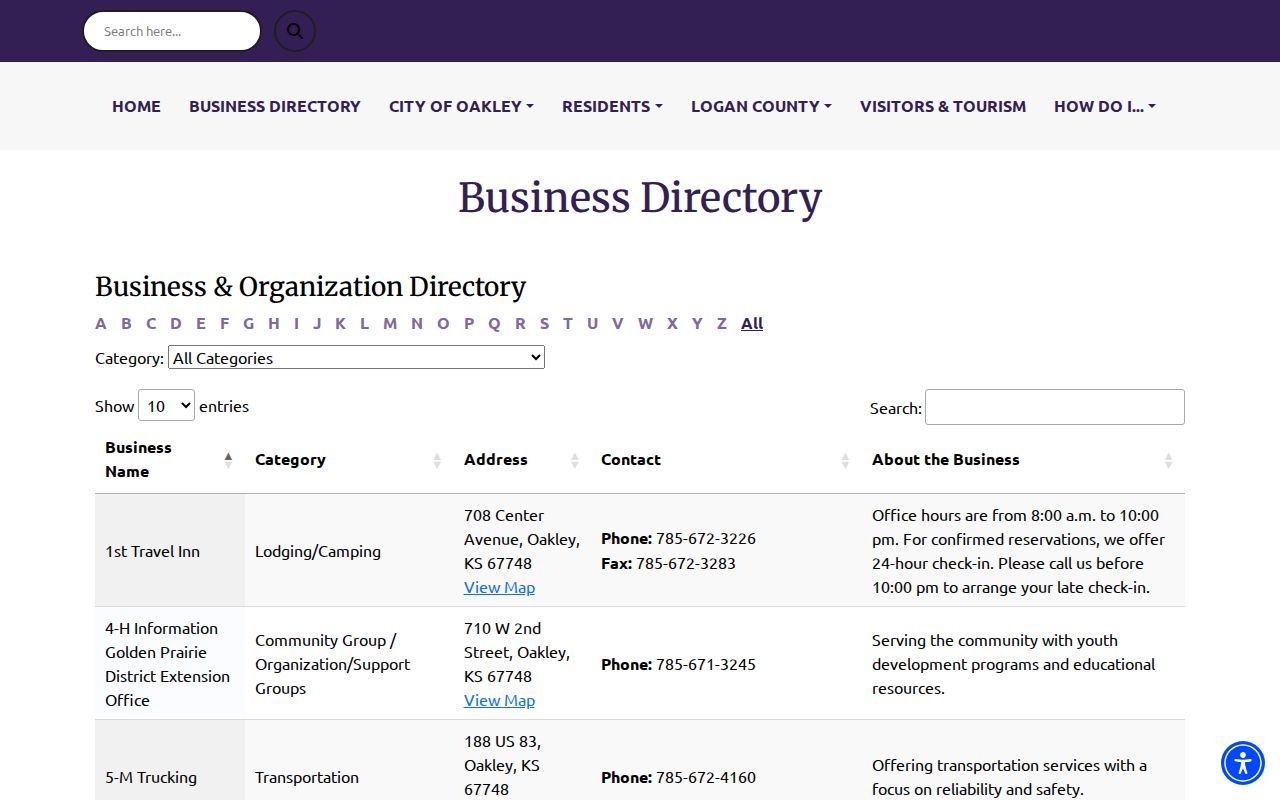Screen dimensions: 1280x800
Task: Filter directory by letter M
Action: coord(390,323)
